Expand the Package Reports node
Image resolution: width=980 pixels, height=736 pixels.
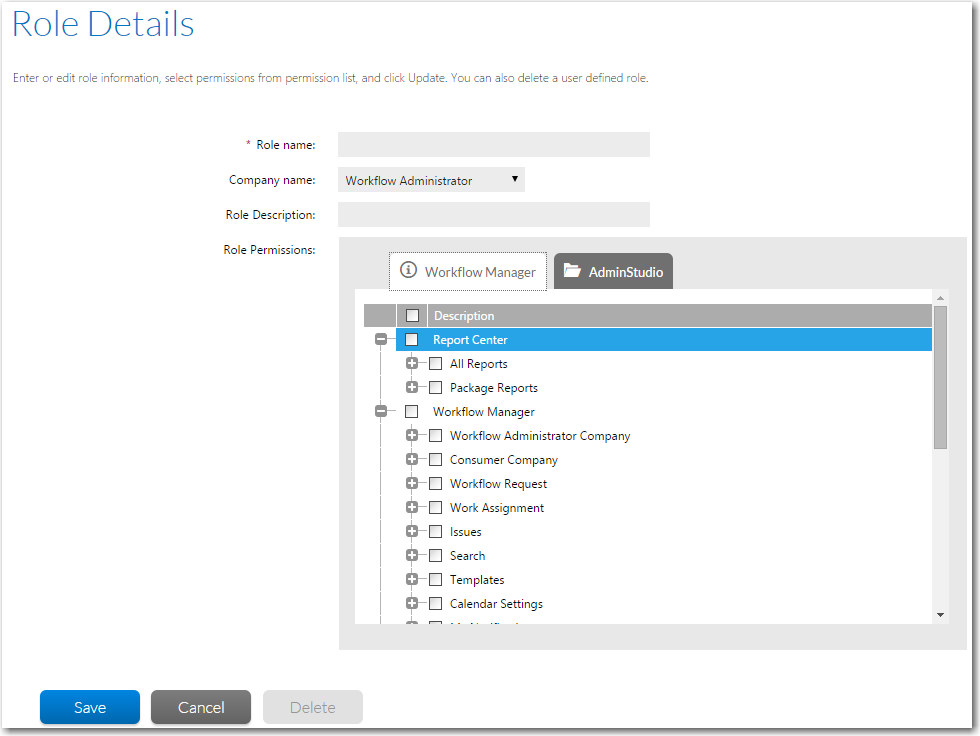click(412, 388)
